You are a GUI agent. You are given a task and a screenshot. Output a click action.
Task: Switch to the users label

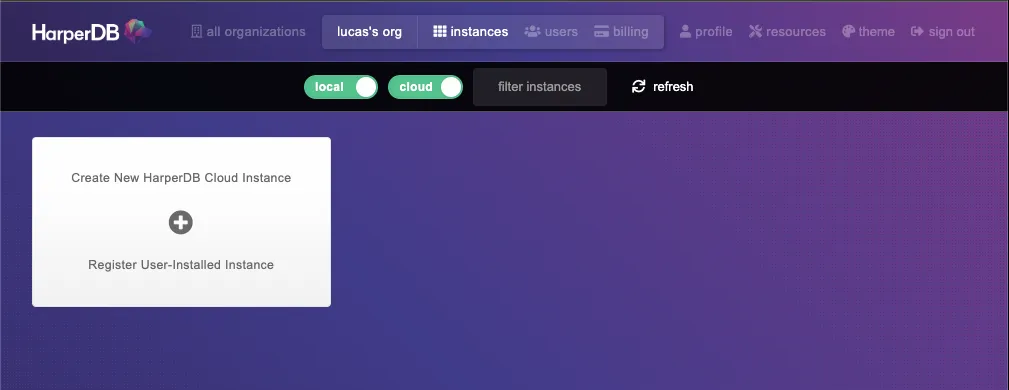[561, 32]
